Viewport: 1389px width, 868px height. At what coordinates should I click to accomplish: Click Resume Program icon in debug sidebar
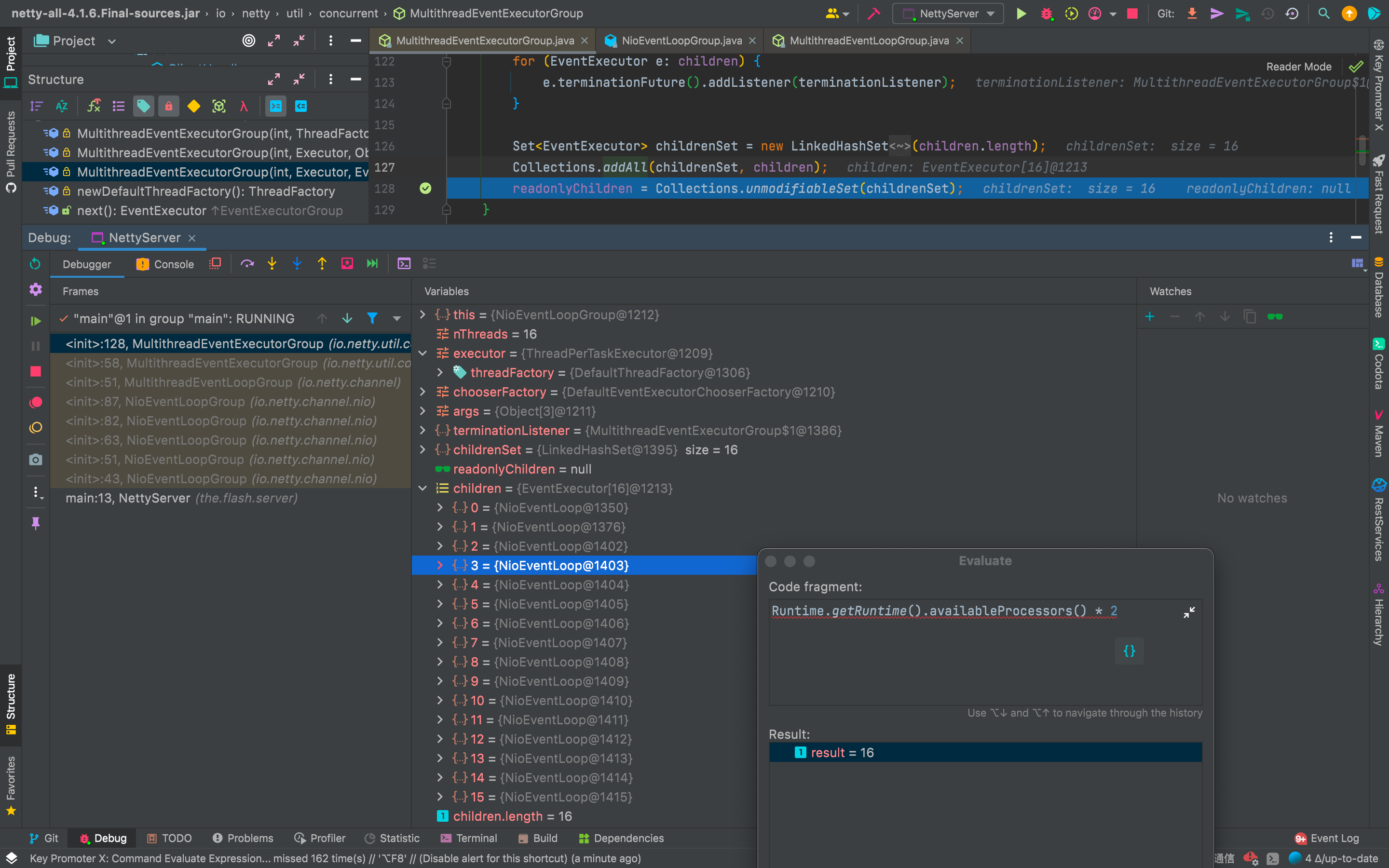pyautogui.click(x=36, y=321)
